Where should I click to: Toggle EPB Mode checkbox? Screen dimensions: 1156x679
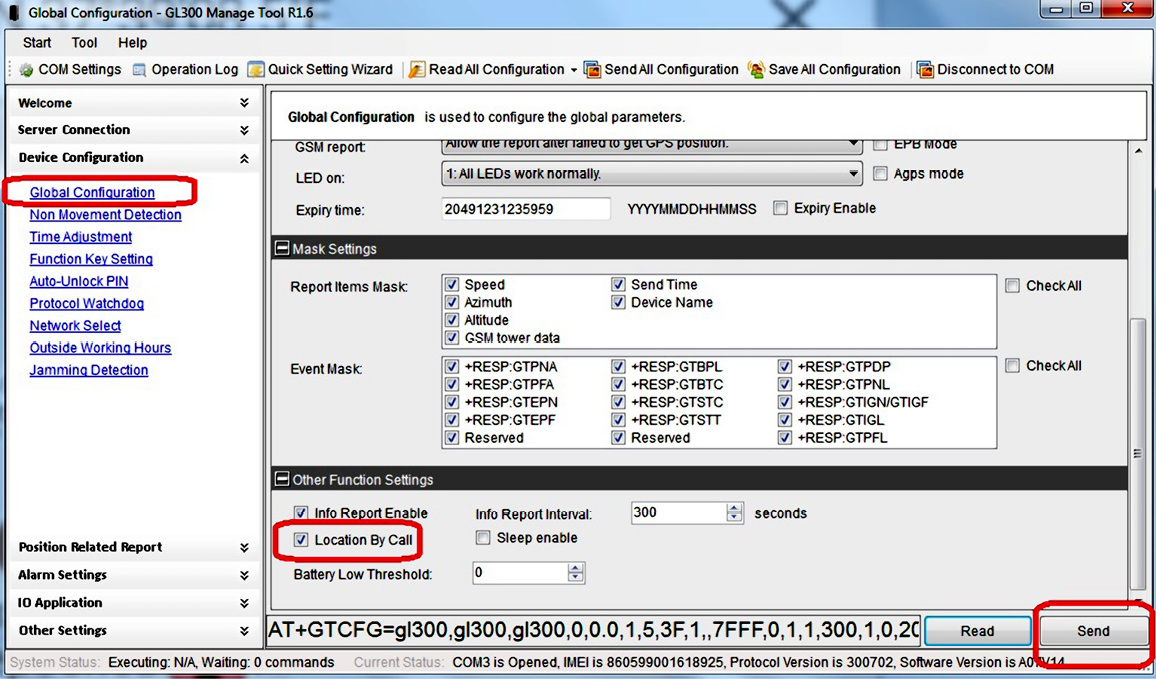pyautogui.click(x=880, y=144)
